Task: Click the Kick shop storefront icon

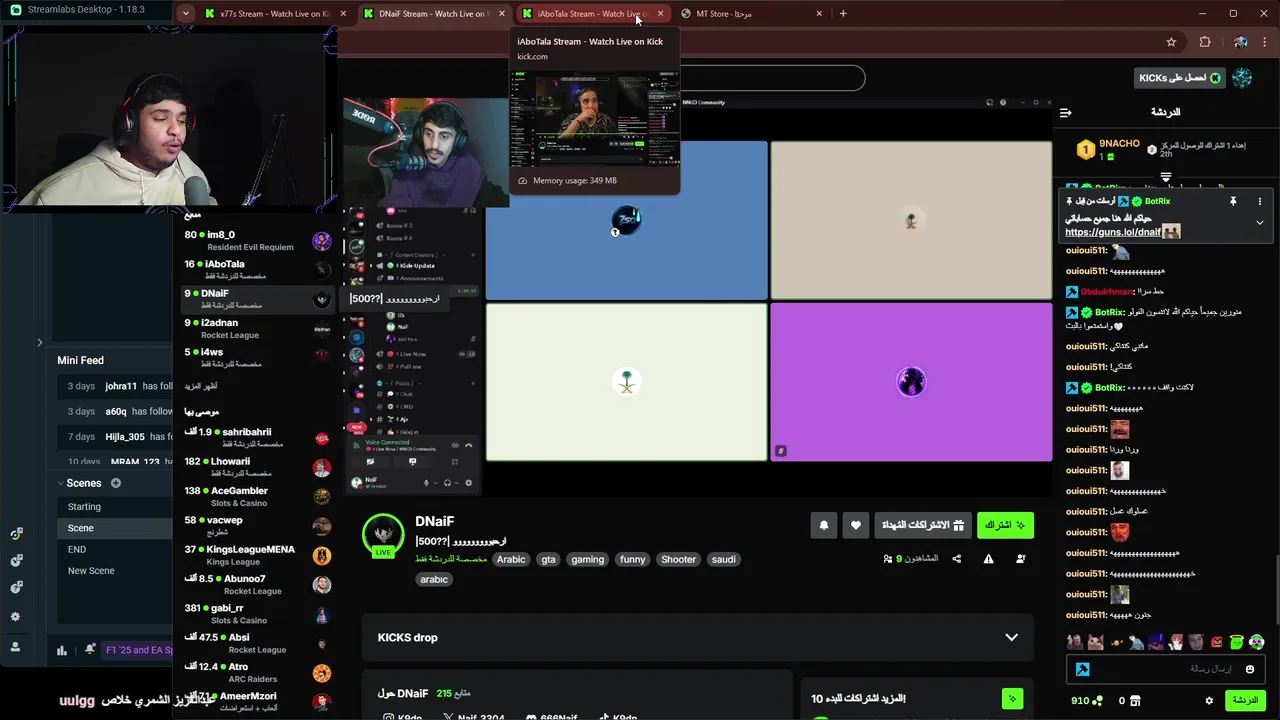Action: click(1135, 701)
